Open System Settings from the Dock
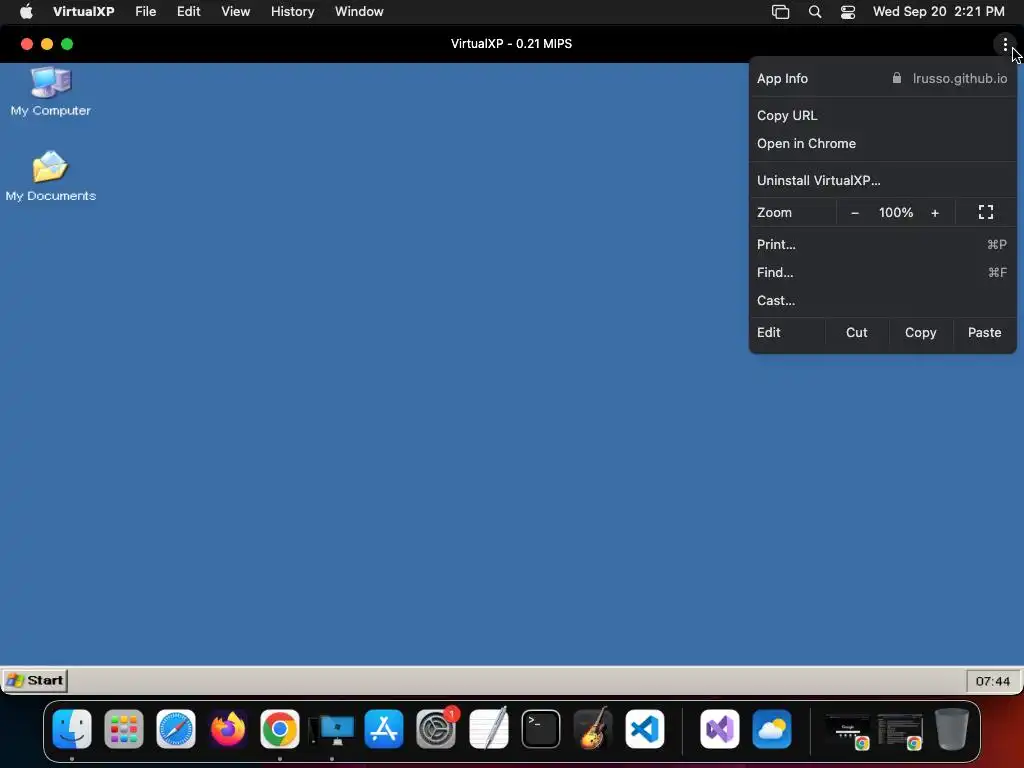 coord(436,729)
